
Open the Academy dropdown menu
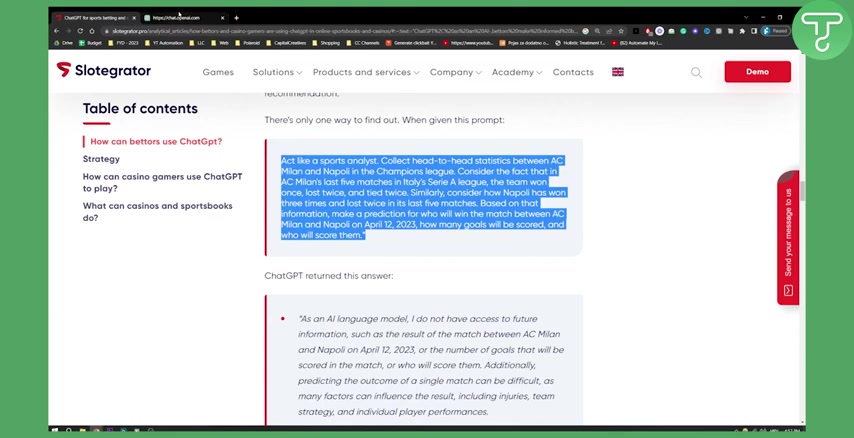tap(516, 72)
